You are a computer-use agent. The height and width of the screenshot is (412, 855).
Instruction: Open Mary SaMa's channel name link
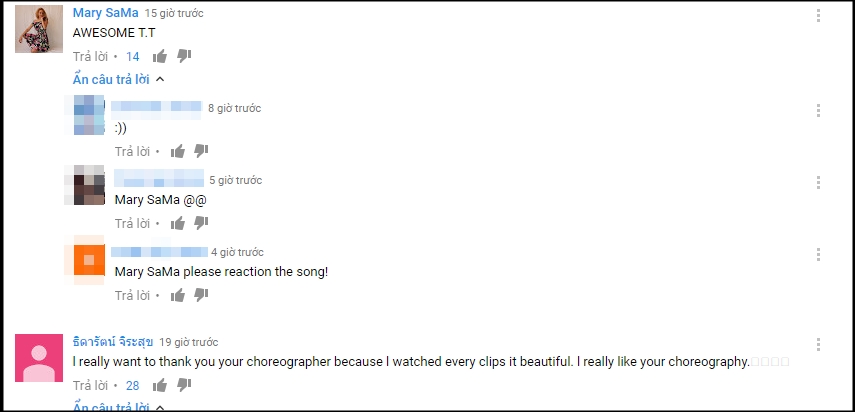[105, 13]
